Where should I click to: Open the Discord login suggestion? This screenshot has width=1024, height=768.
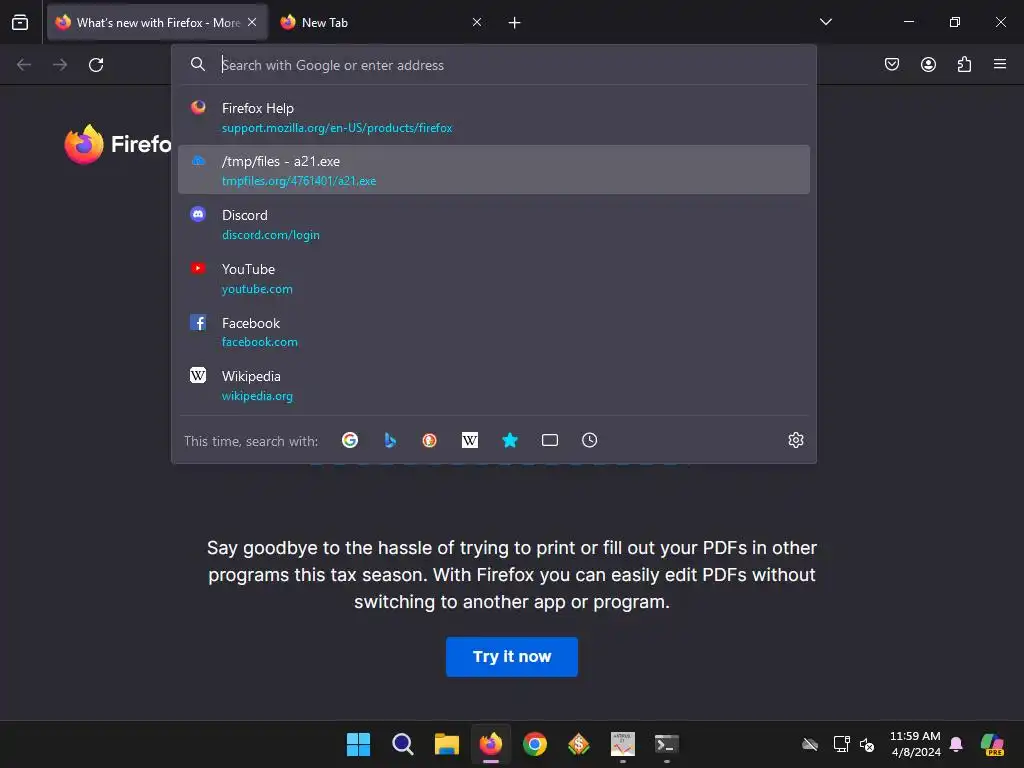(494, 224)
